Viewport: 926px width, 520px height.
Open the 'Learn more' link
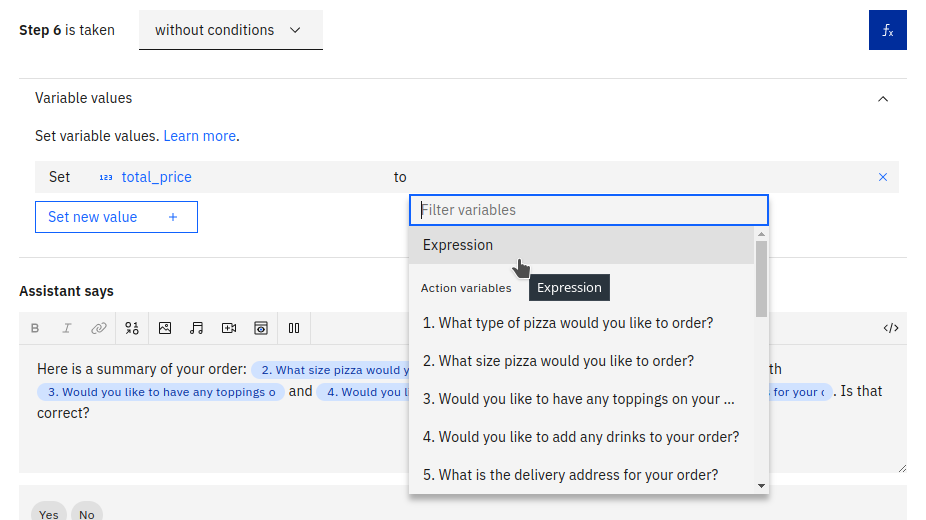(x=200, y=136)
